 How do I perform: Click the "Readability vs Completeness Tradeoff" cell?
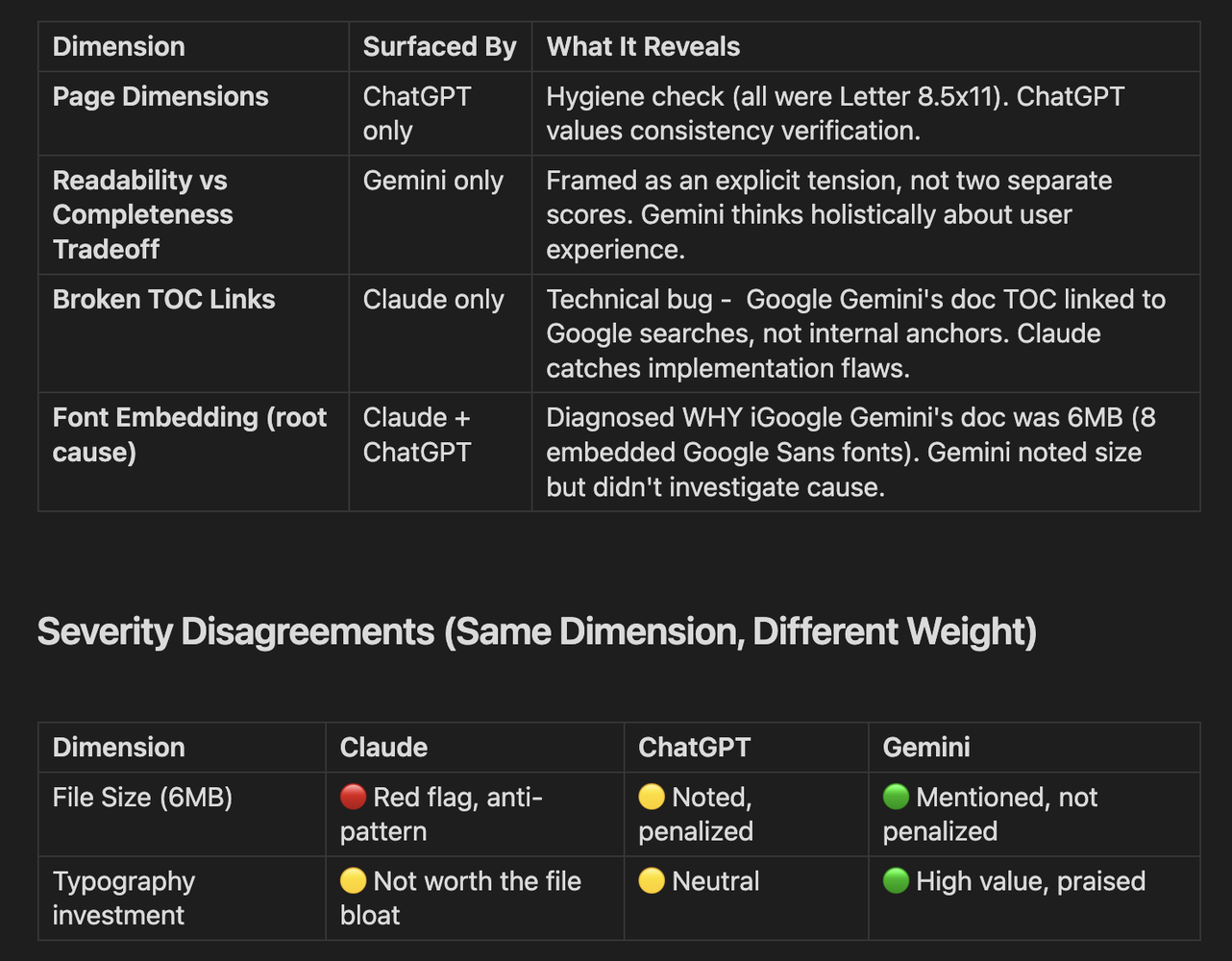pyautogui.click(x=142, y=214)
